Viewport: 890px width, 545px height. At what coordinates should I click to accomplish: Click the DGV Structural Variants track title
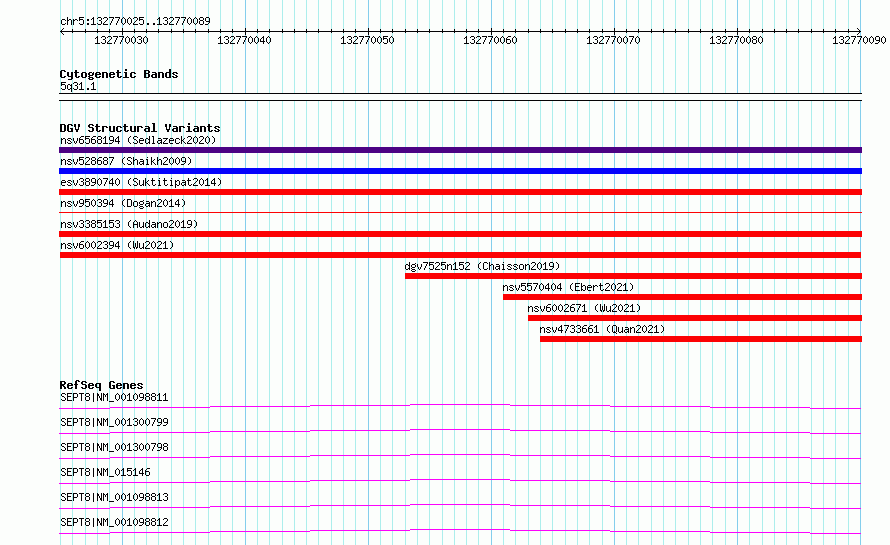(140, 128)
